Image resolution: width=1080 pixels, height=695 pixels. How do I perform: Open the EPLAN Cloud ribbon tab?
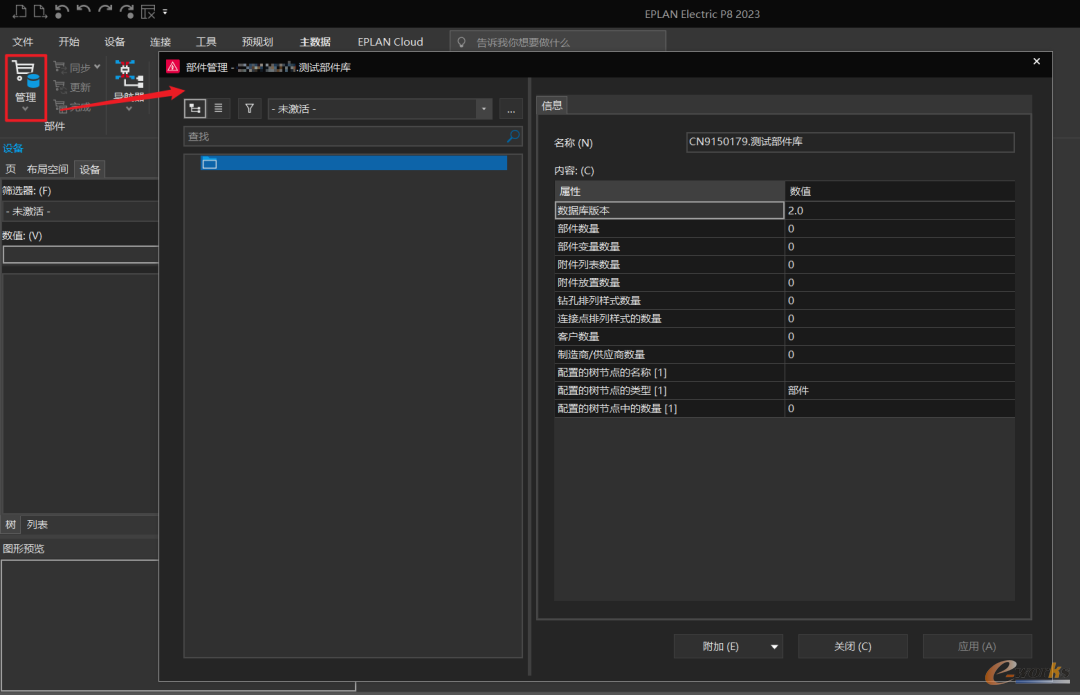391,42
